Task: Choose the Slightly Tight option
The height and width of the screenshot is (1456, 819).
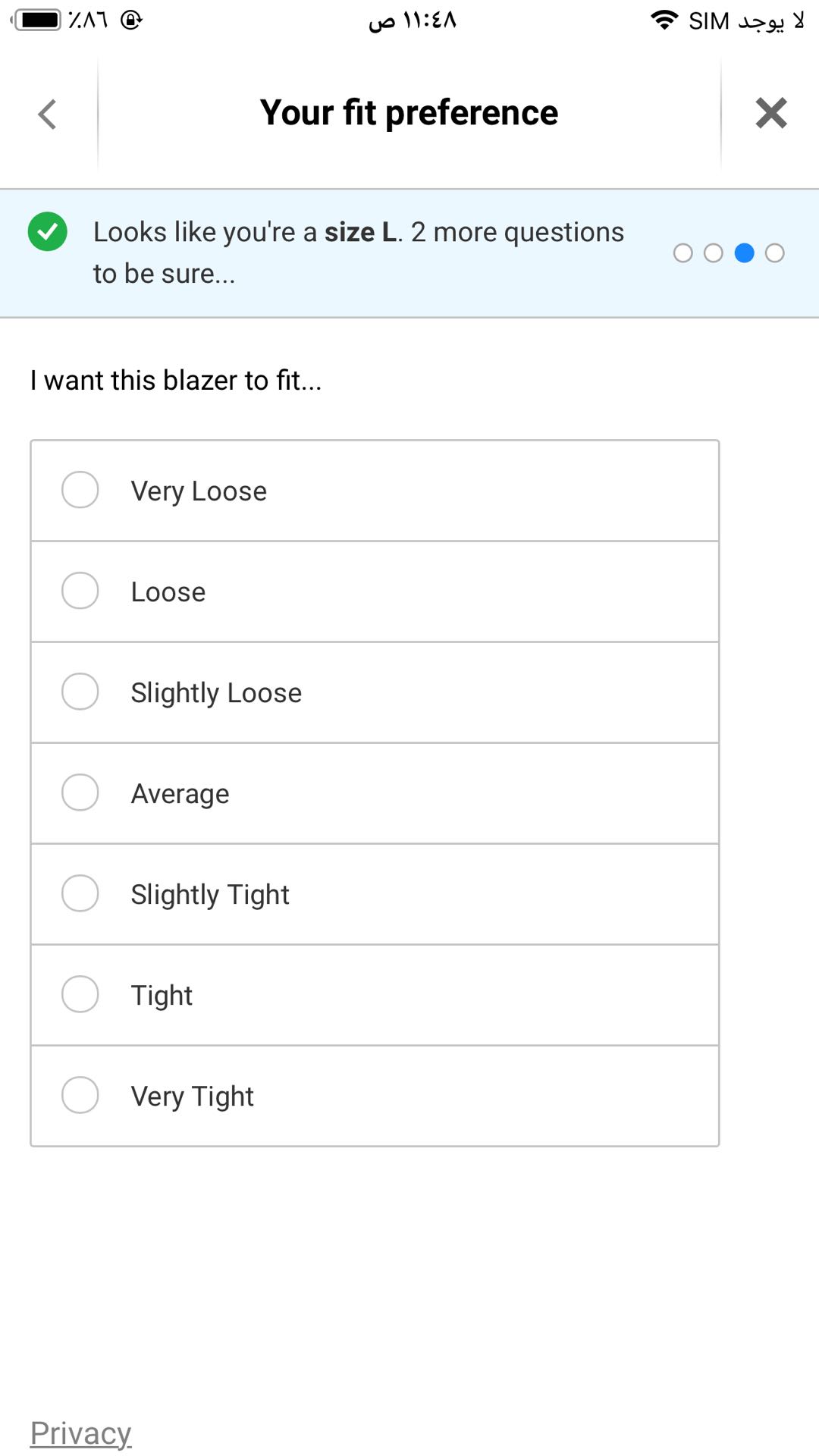Action: pos(80,893)
